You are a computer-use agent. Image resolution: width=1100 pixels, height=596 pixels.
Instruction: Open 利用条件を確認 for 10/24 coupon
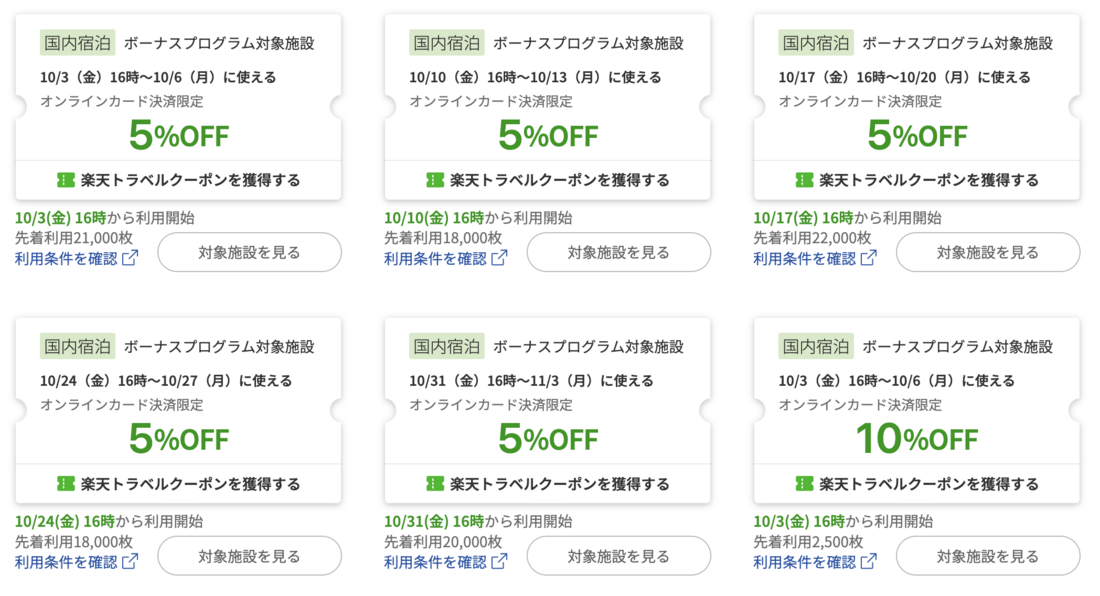[66, 561]
